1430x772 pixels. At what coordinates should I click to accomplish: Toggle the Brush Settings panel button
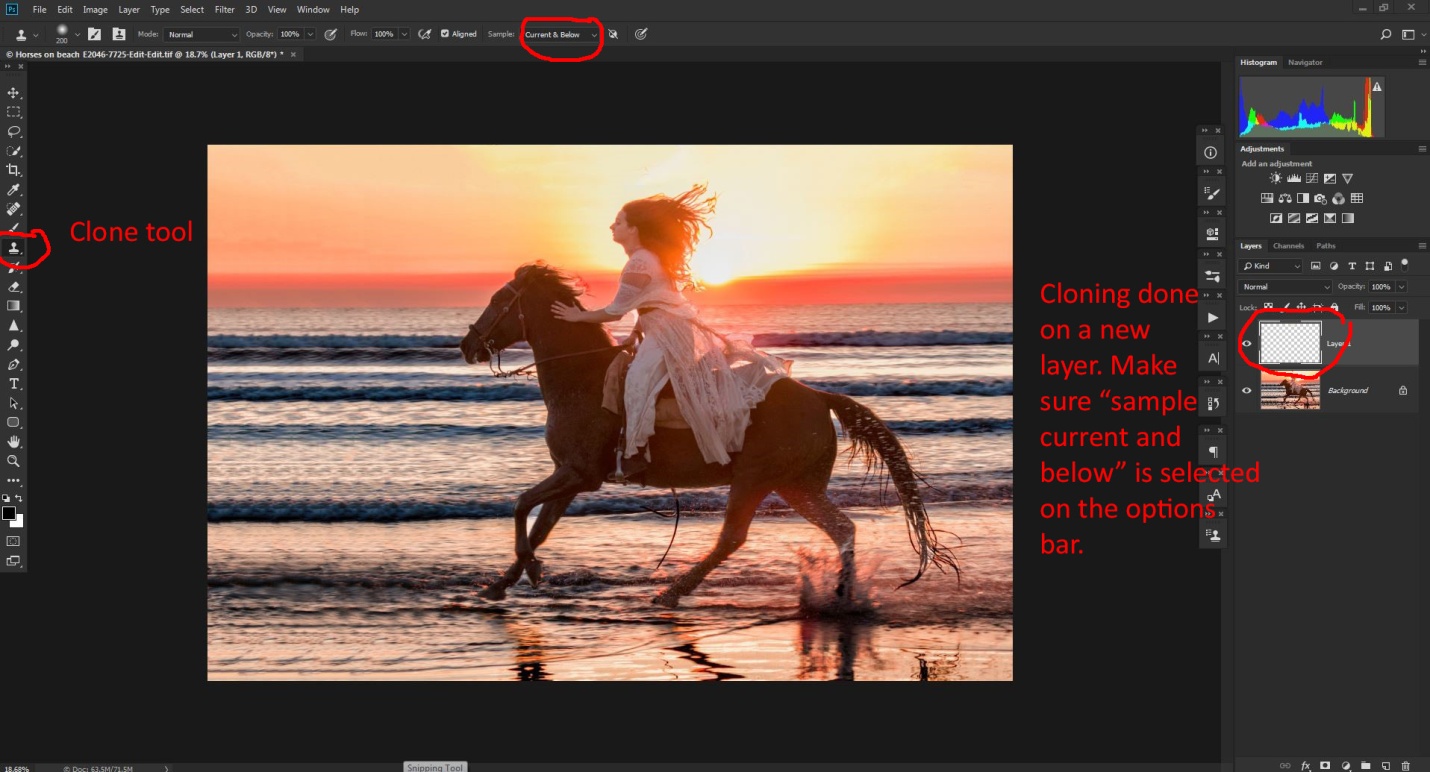(x=94, y=34)
